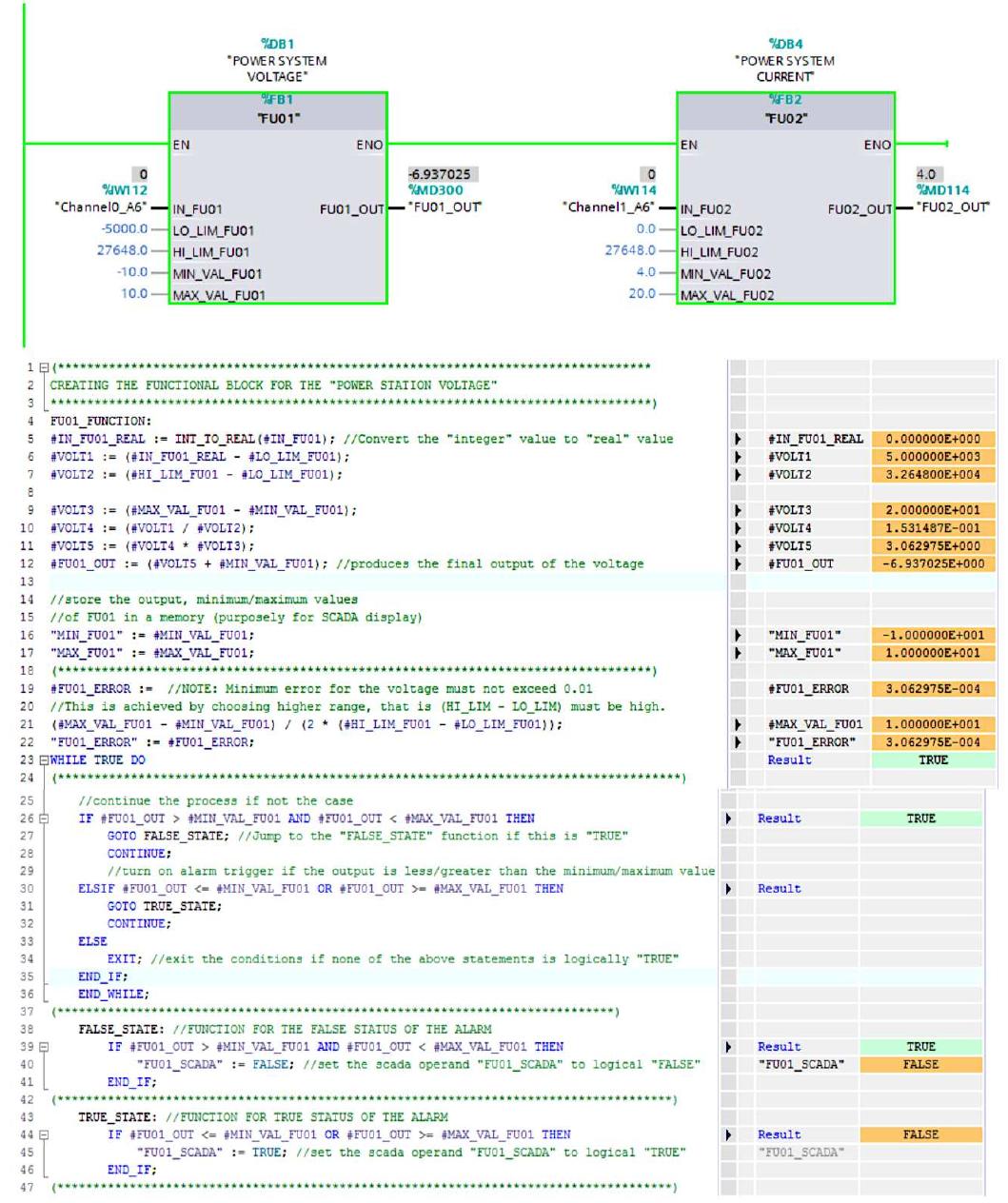Click the arrow icon for line 30 Result
The height and width of the screenshot is (1203, 1008).
click(728, 889)
